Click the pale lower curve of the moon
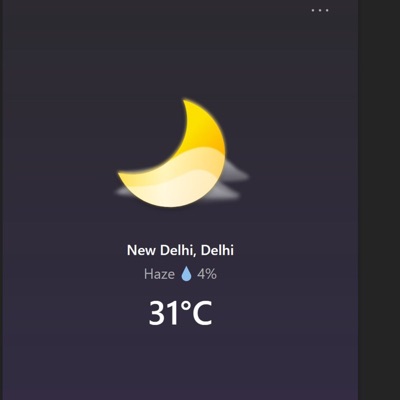This screenshot has width=400, height=400. pyautogui.click(x=173, y=190)
